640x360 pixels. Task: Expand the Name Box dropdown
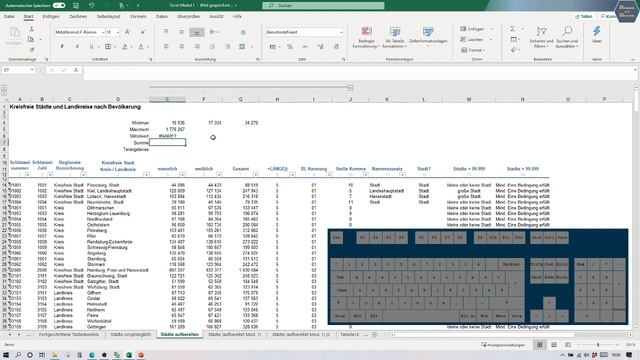point(32,70)
